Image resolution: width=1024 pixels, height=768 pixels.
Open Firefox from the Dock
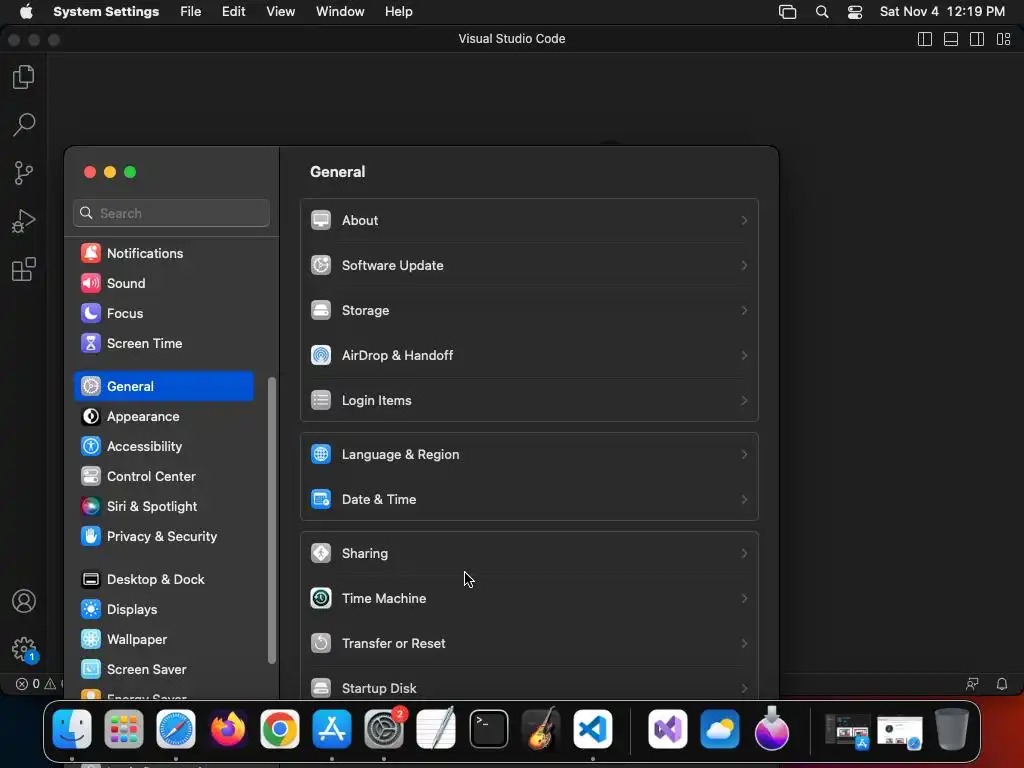pyautogui.click(x=228, y=729)
